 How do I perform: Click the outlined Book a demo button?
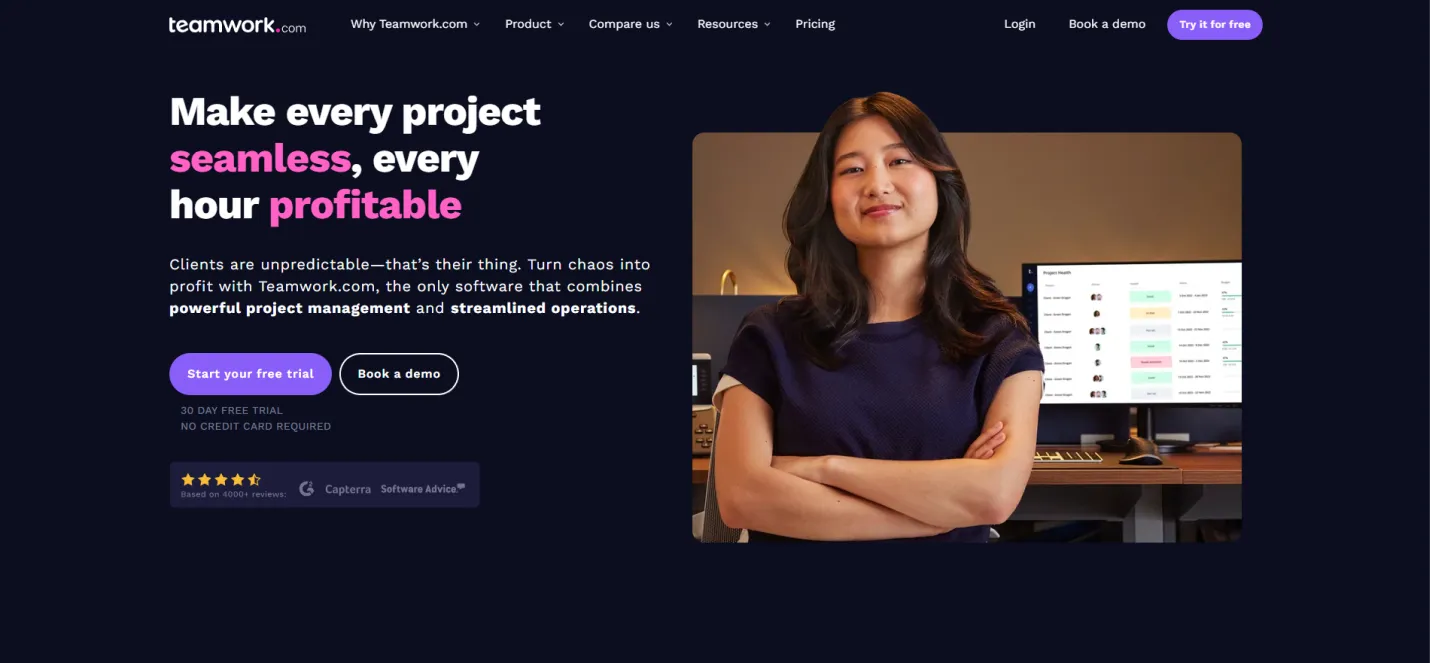coord(399,374)
